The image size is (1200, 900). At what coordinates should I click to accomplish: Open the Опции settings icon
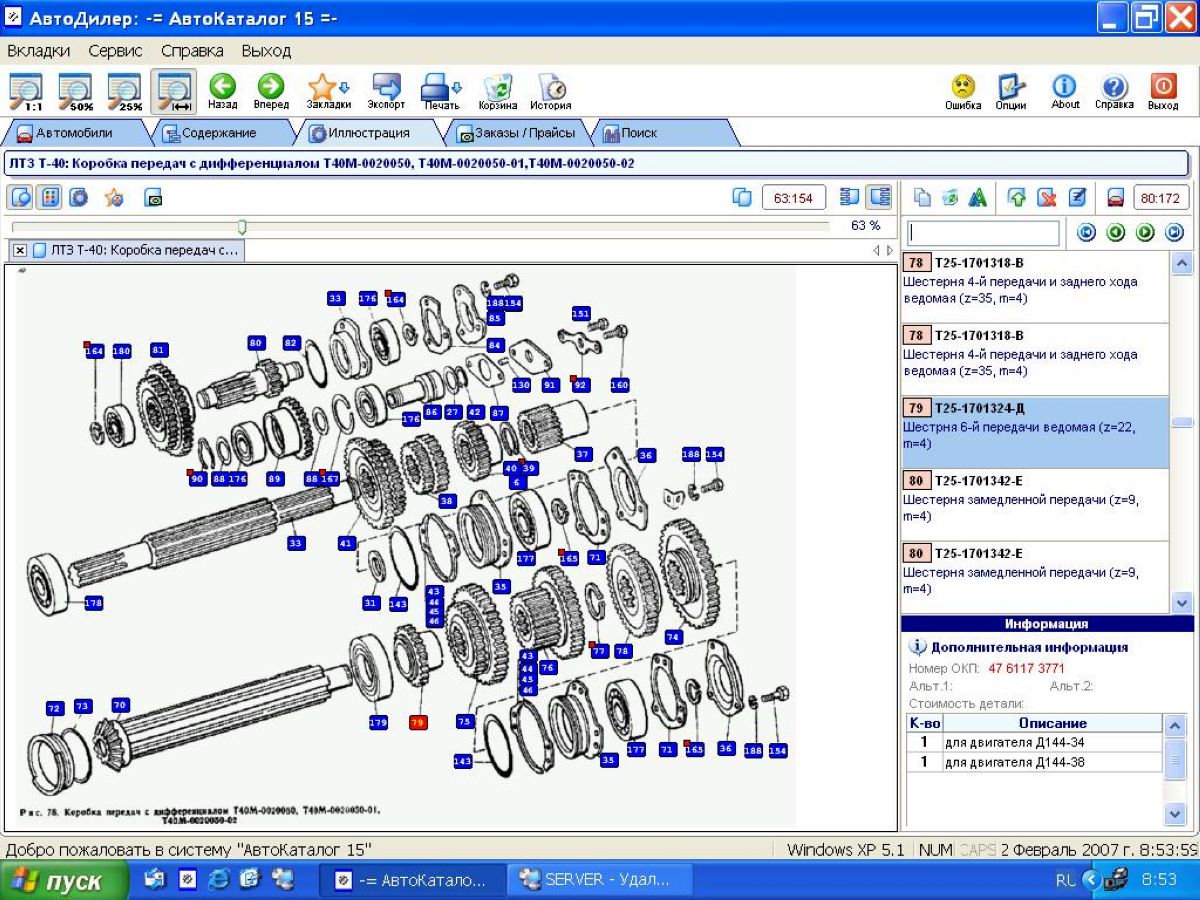click(x=1010, y=90)
